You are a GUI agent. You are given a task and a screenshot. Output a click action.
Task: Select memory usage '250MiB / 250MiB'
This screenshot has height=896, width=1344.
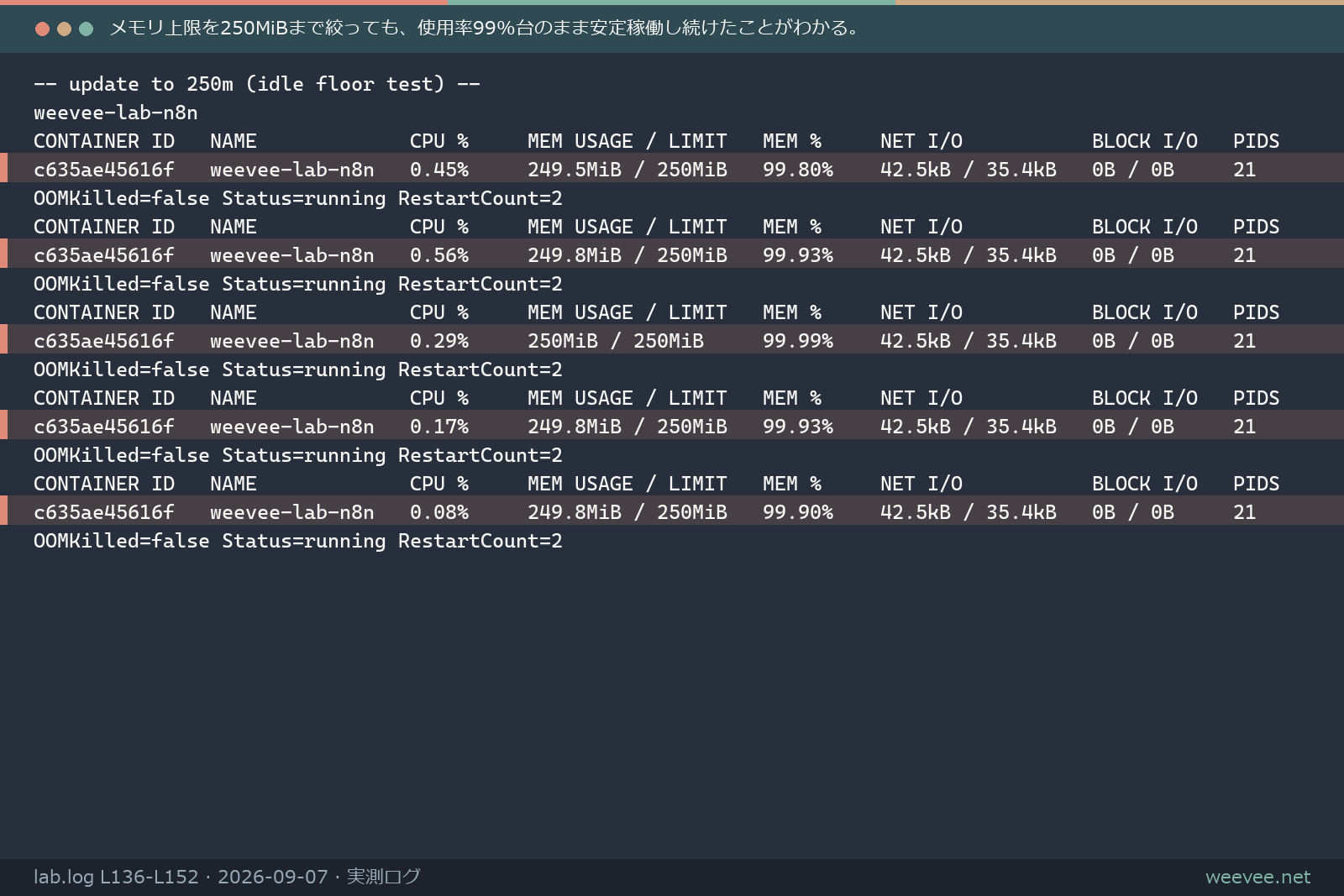[616, 341]
